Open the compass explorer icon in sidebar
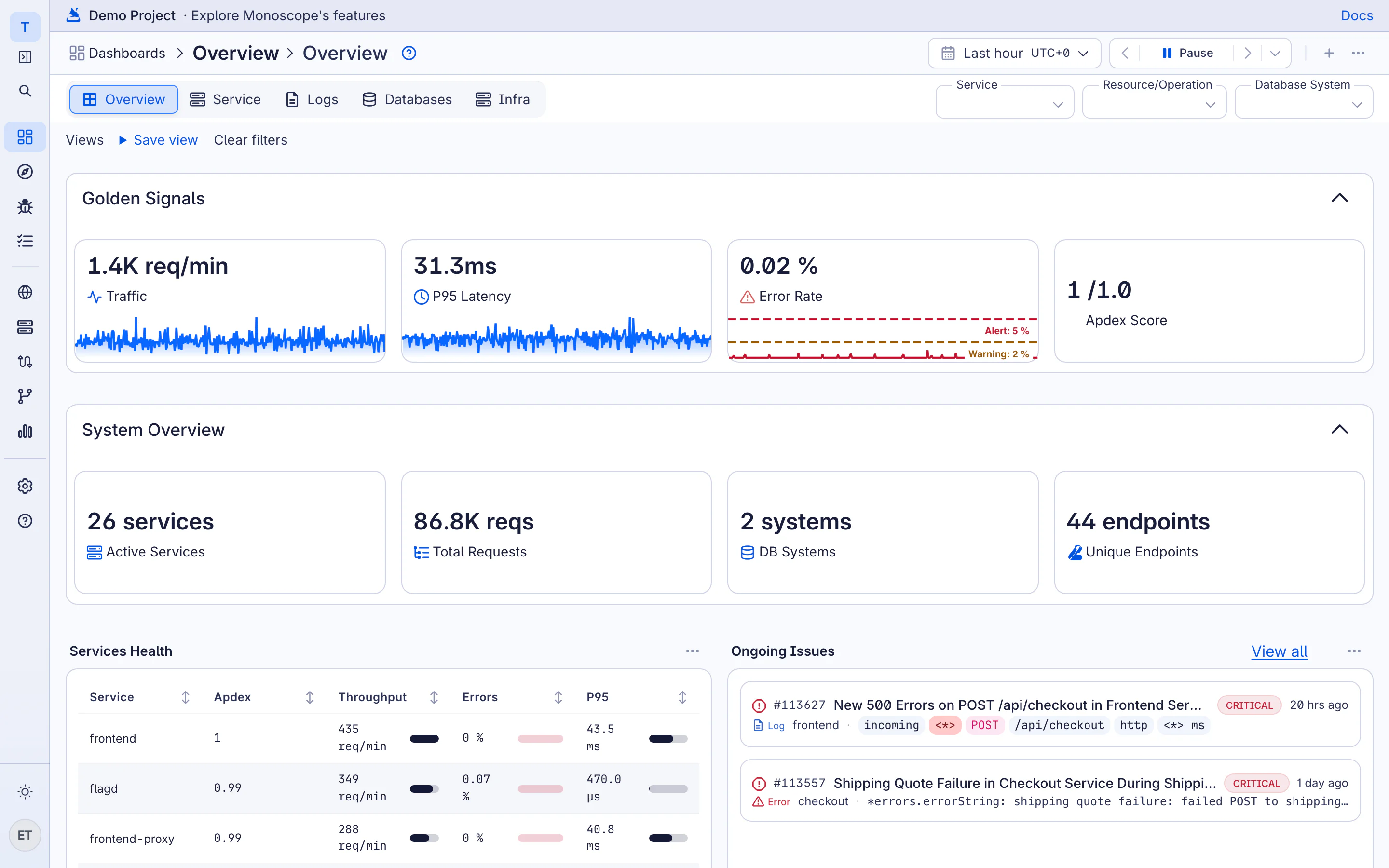The image size is (1389, 868). pyautogui.click(x=25, y=172)
